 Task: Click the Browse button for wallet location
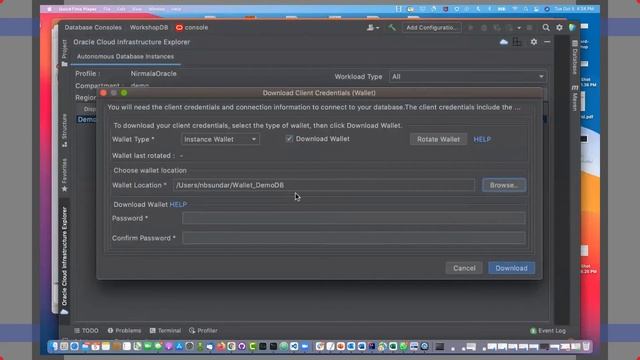point(504,185)
